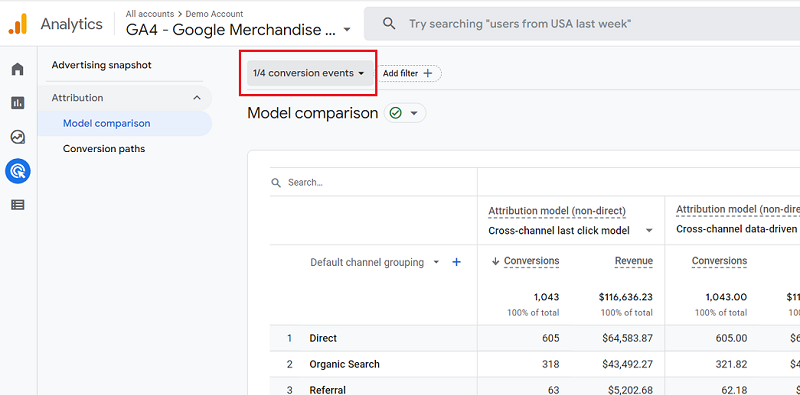Click the Direct row label
Viewport: 800px width, 395px height.
323,338
